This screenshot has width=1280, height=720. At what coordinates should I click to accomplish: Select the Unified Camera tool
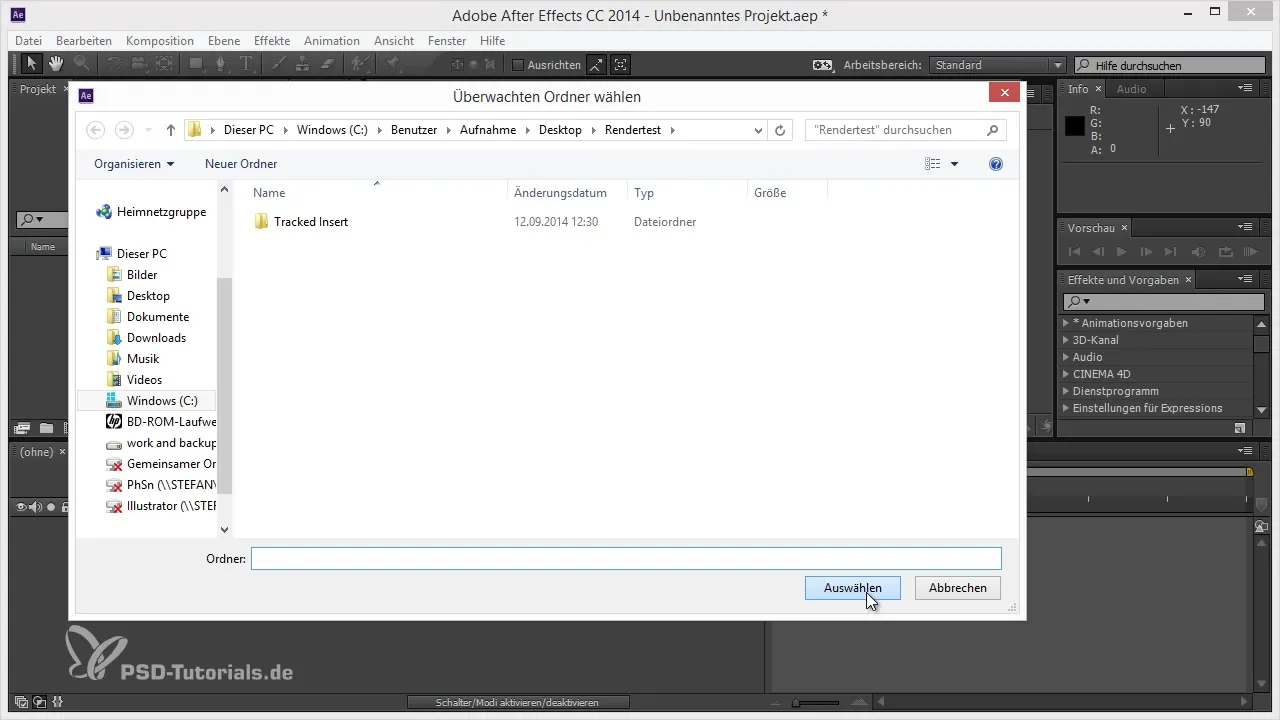(139, 64)
